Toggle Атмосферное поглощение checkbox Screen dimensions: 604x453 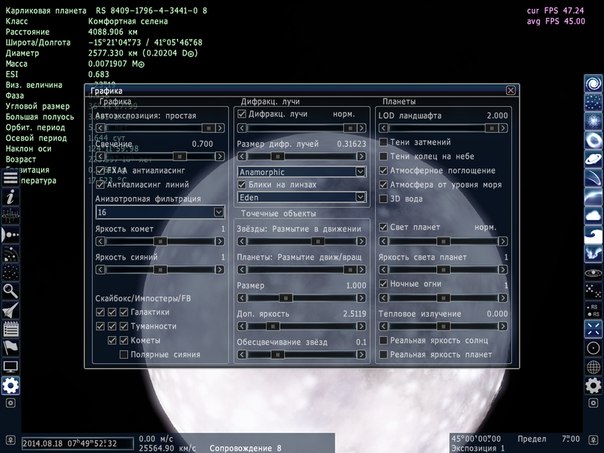click(x=383, y=170)
